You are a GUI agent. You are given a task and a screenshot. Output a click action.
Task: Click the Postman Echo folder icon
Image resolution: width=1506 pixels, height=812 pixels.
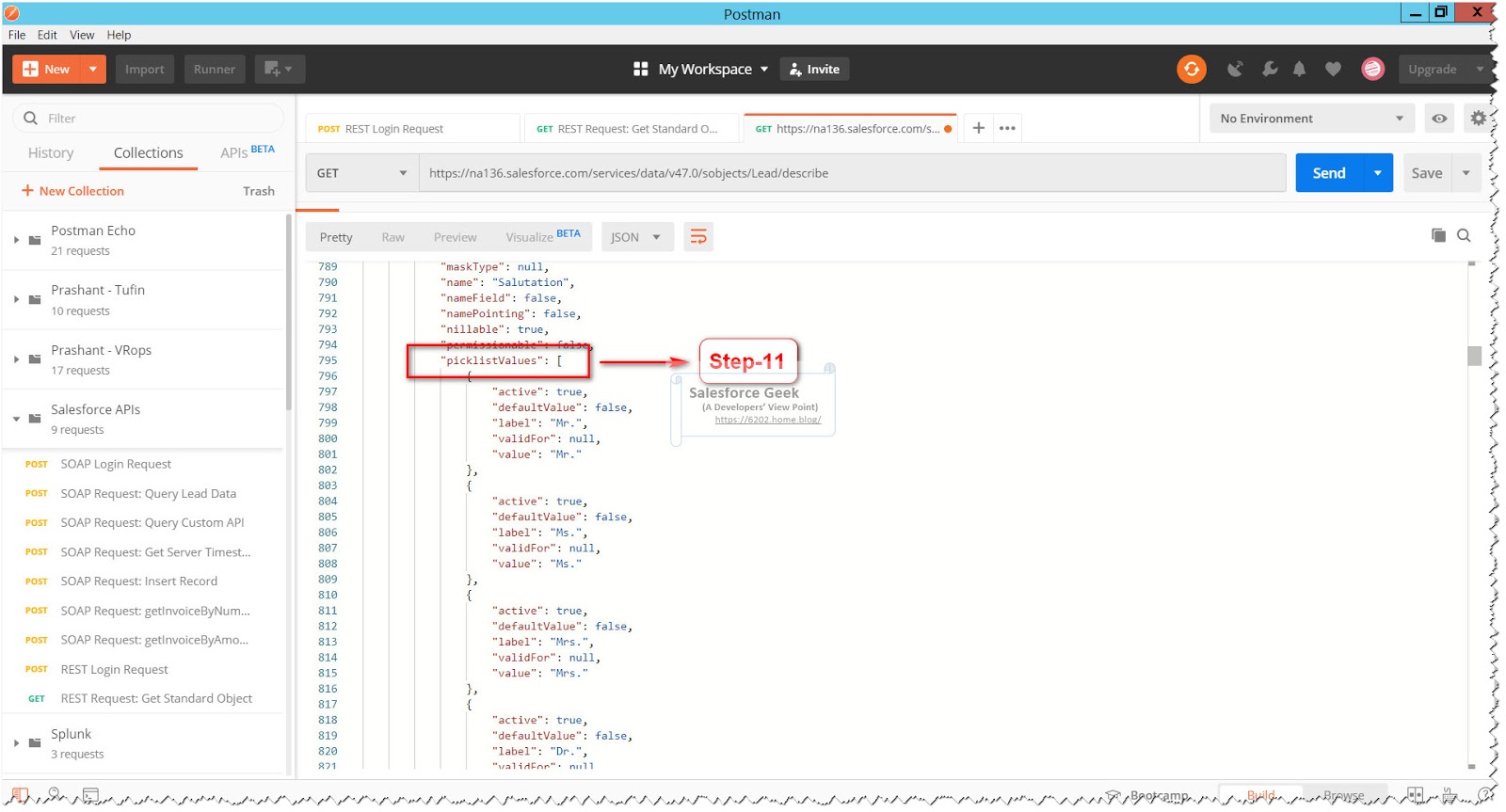click(35, 240)
